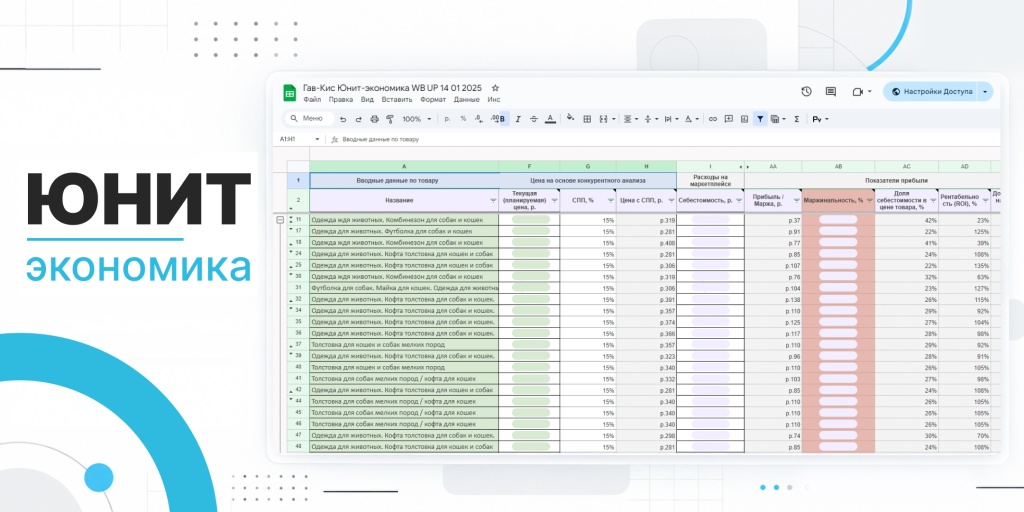Open the borders tool
This screenshot has height=512, width=1024.
pos(587,119)
